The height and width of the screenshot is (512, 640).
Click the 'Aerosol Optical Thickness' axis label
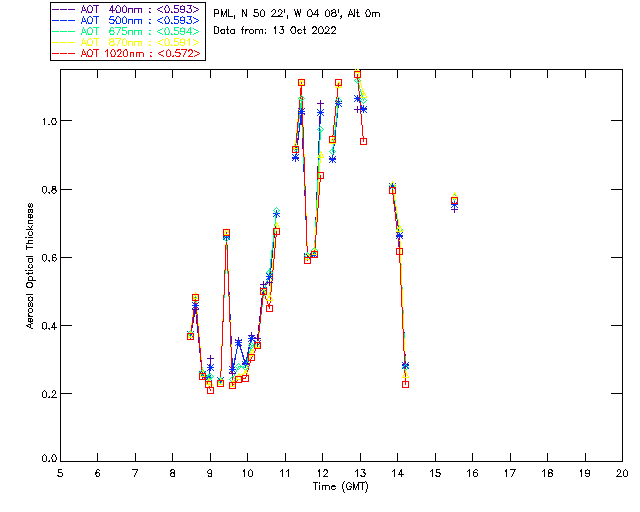[31, 266]
